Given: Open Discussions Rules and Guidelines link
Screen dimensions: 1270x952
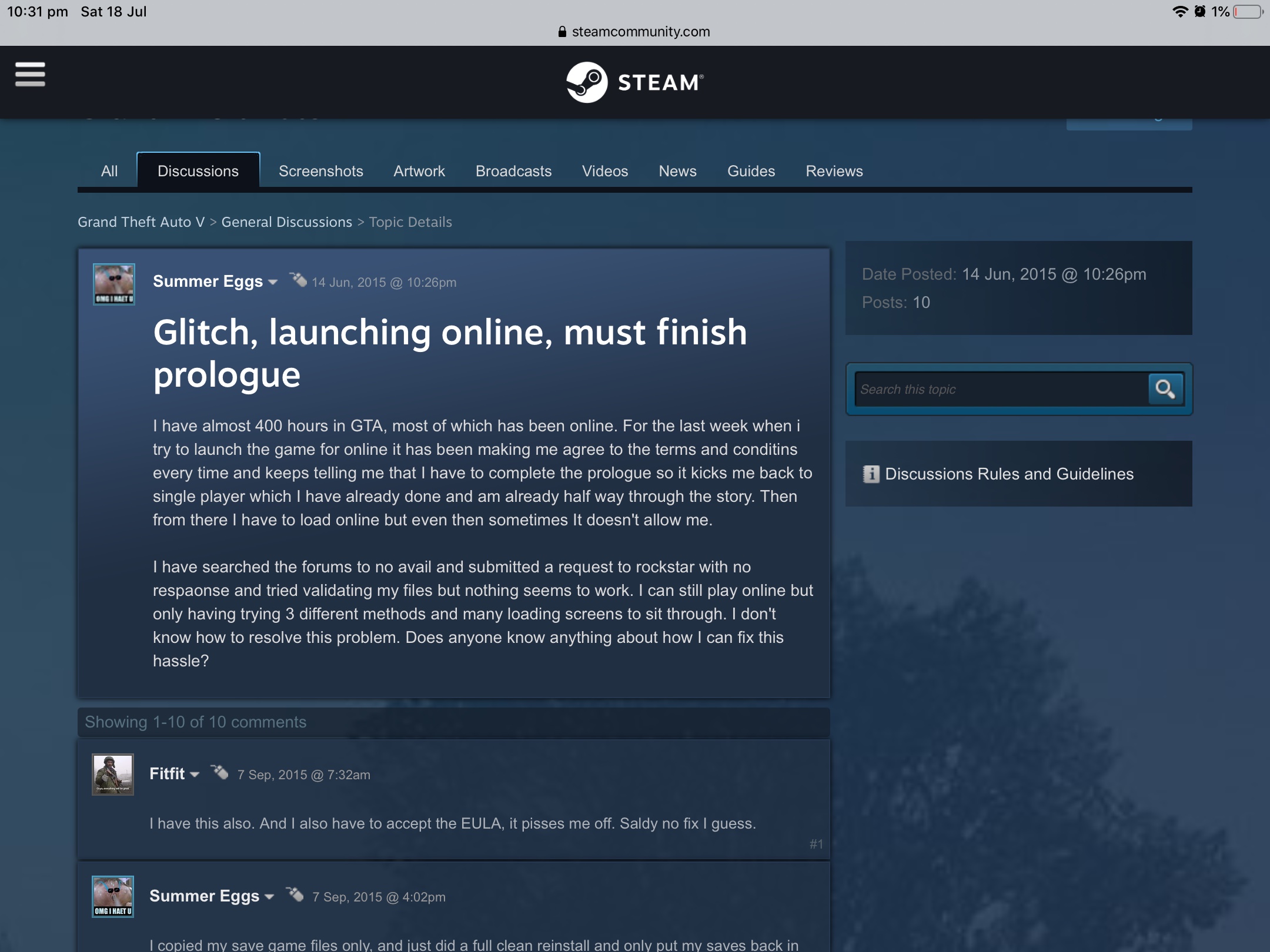Looking at the screenshot, I should tap(1010, 474).
